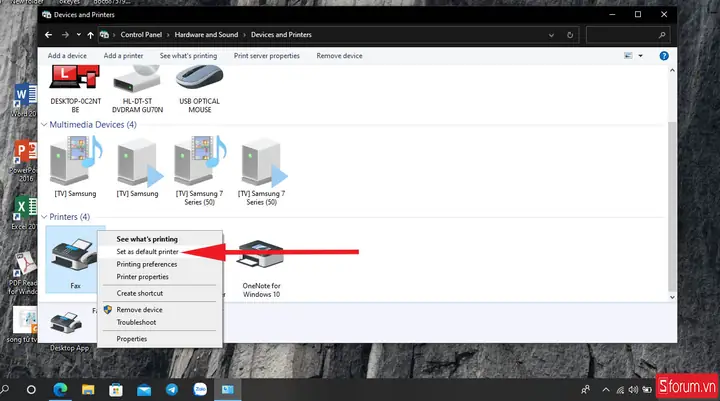Open network status in system tray
720x401 pixels.
click(620, 390)
